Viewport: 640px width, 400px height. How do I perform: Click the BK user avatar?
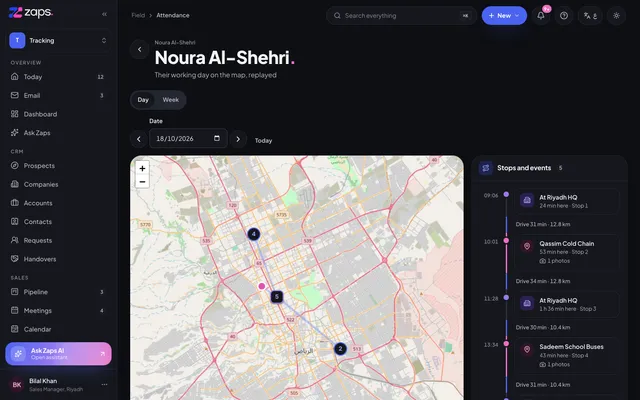tap(17, 384)
